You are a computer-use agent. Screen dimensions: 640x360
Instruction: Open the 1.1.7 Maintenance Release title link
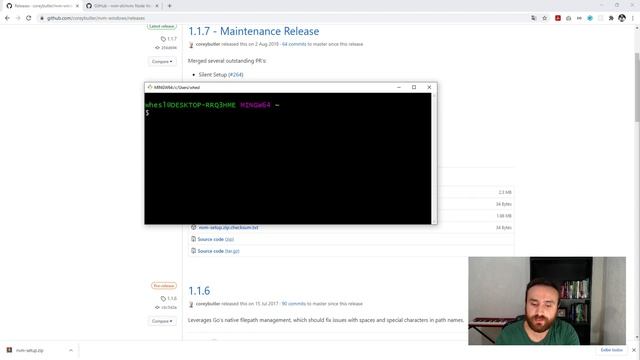253,31
